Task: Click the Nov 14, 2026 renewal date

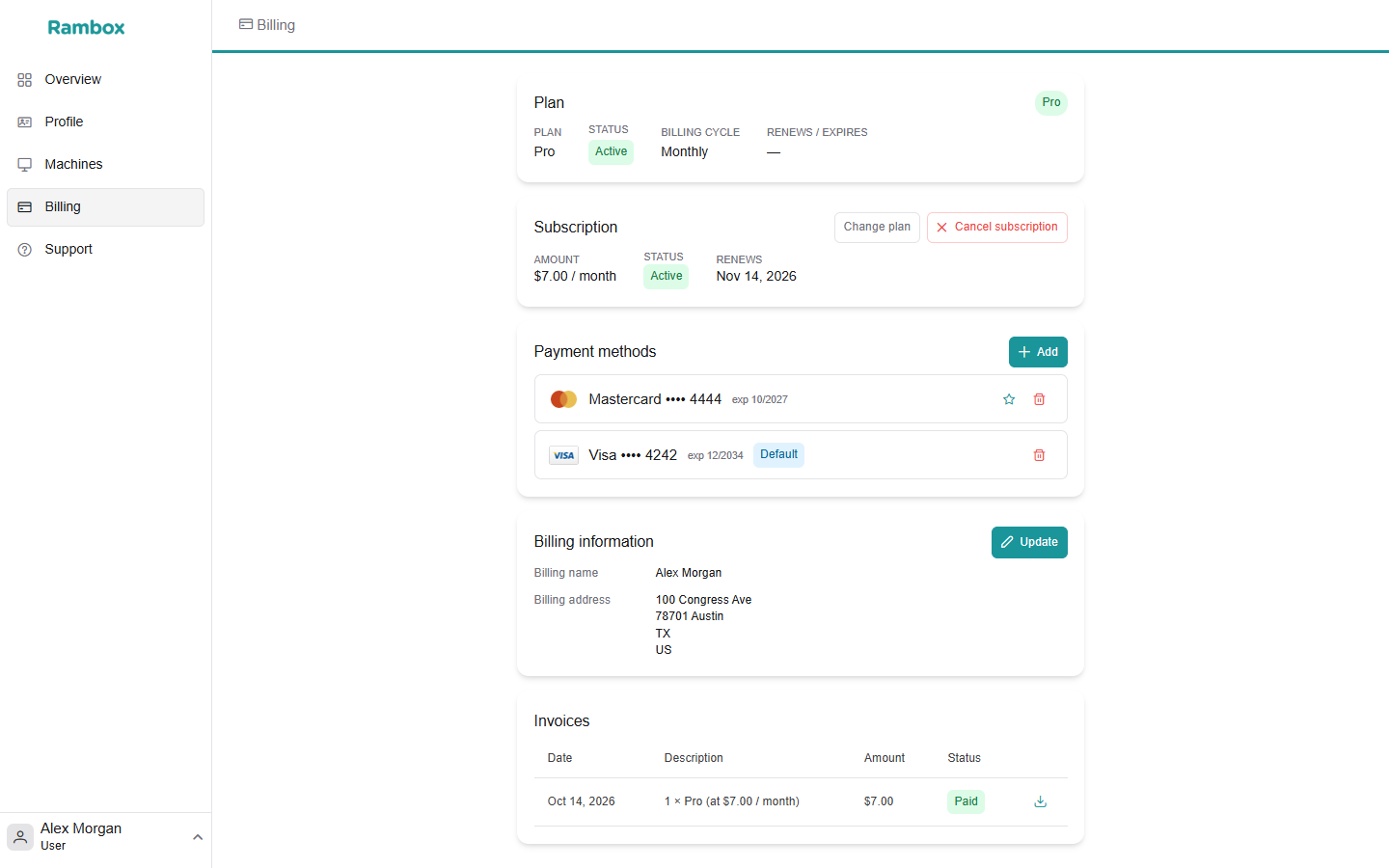Action: tap(756, 276)
